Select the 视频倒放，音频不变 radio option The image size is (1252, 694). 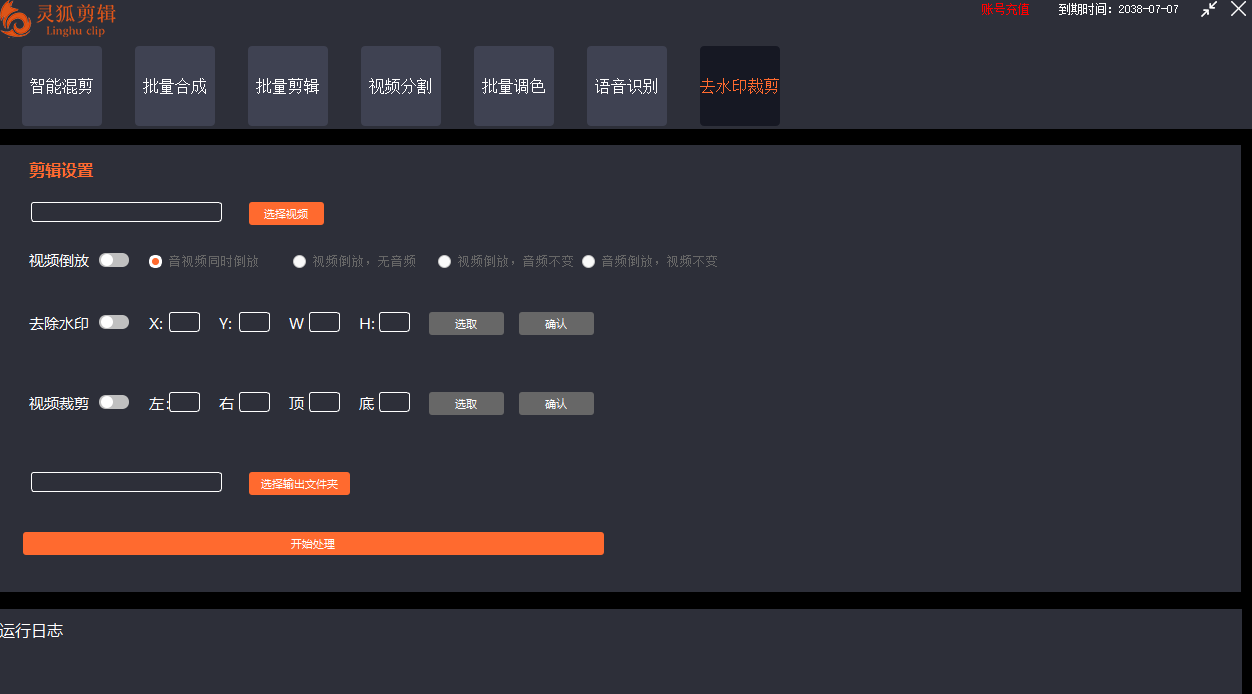[x=444, y=260]
